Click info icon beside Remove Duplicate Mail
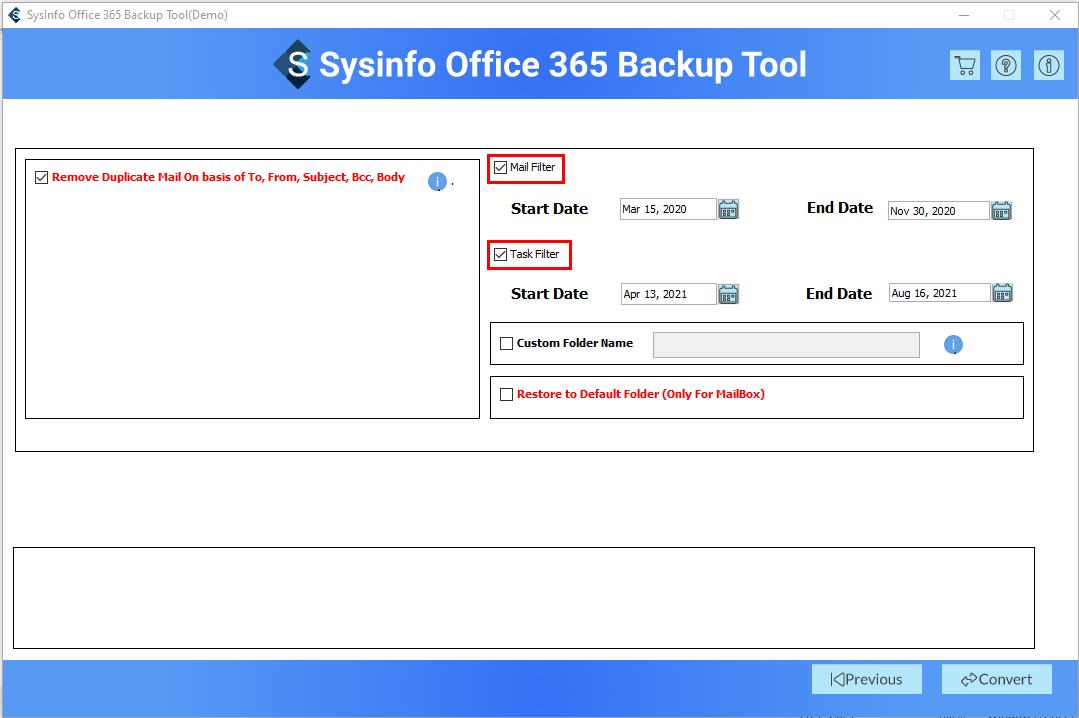This screenshot has width=1079, height=718. coord(437,181)
